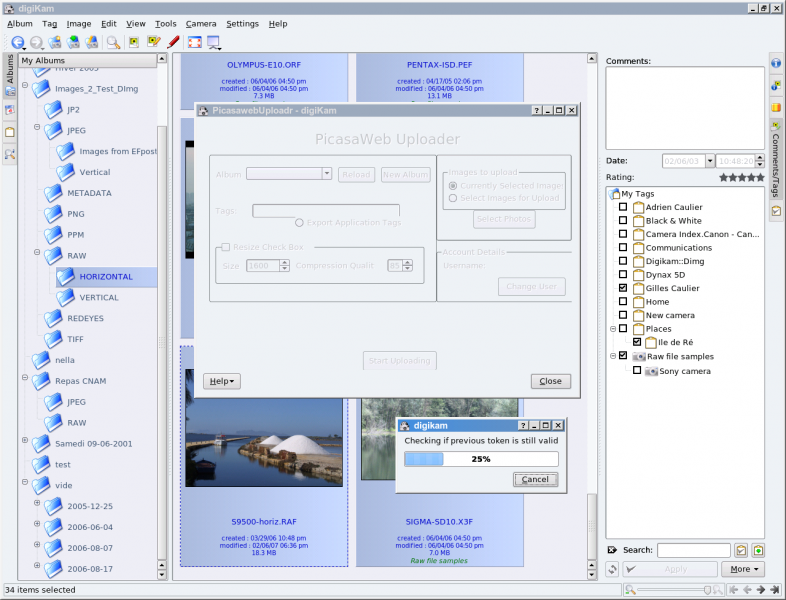Open the magnifier search tool in the toolbar

[x=114, y=43]
